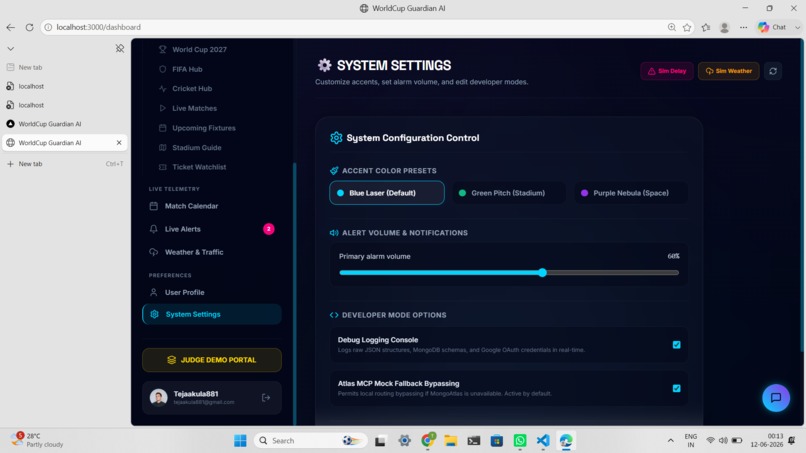The image size is (806, 453).
Task: Show hidden system tray icons
Action: (670, 441)
